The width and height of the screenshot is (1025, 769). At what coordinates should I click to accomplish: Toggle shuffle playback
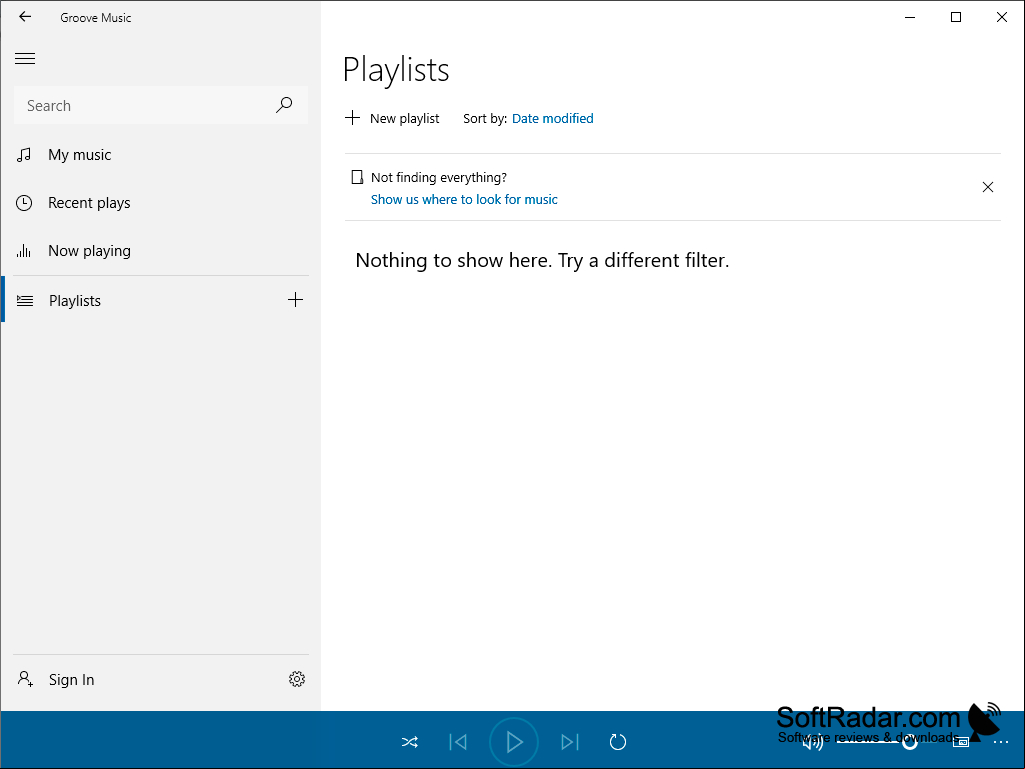[x=410, y=742]
